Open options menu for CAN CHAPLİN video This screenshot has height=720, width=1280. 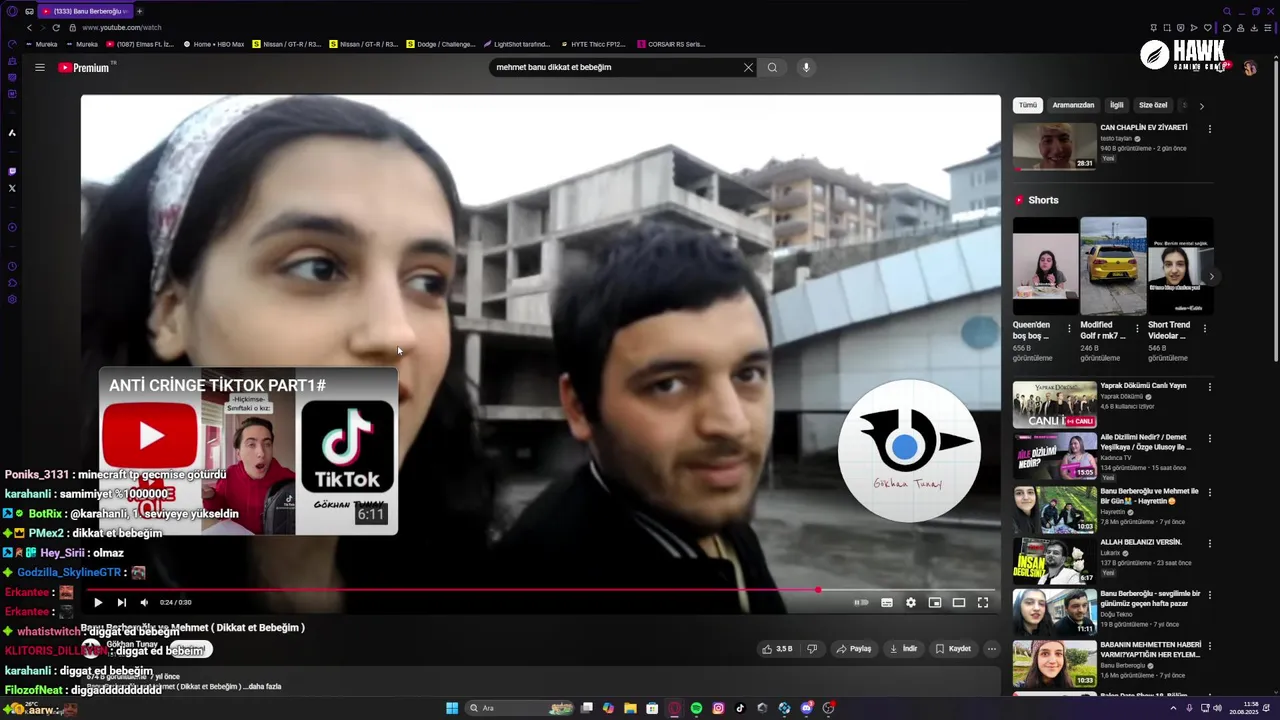(1209, 129)
